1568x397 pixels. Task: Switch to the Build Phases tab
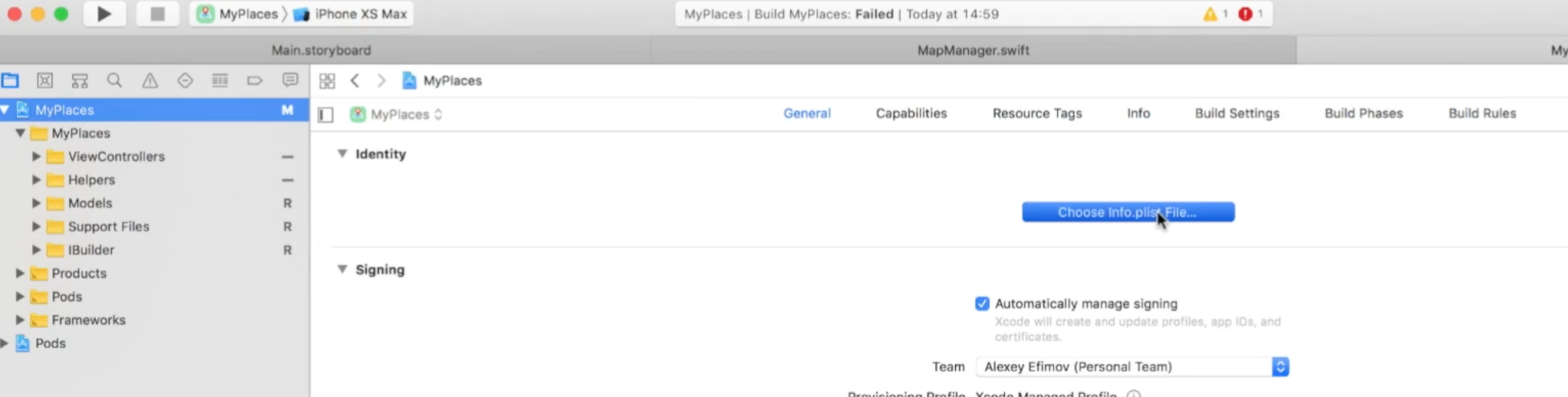1364,113
